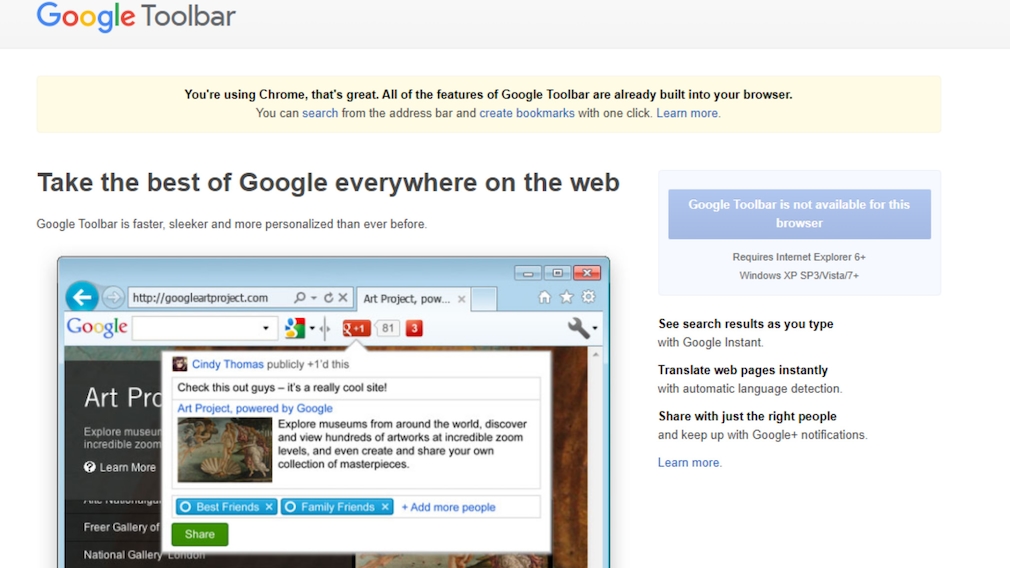
Task: Click 'Share with just the right people' text
Action: tap(747, 417)
